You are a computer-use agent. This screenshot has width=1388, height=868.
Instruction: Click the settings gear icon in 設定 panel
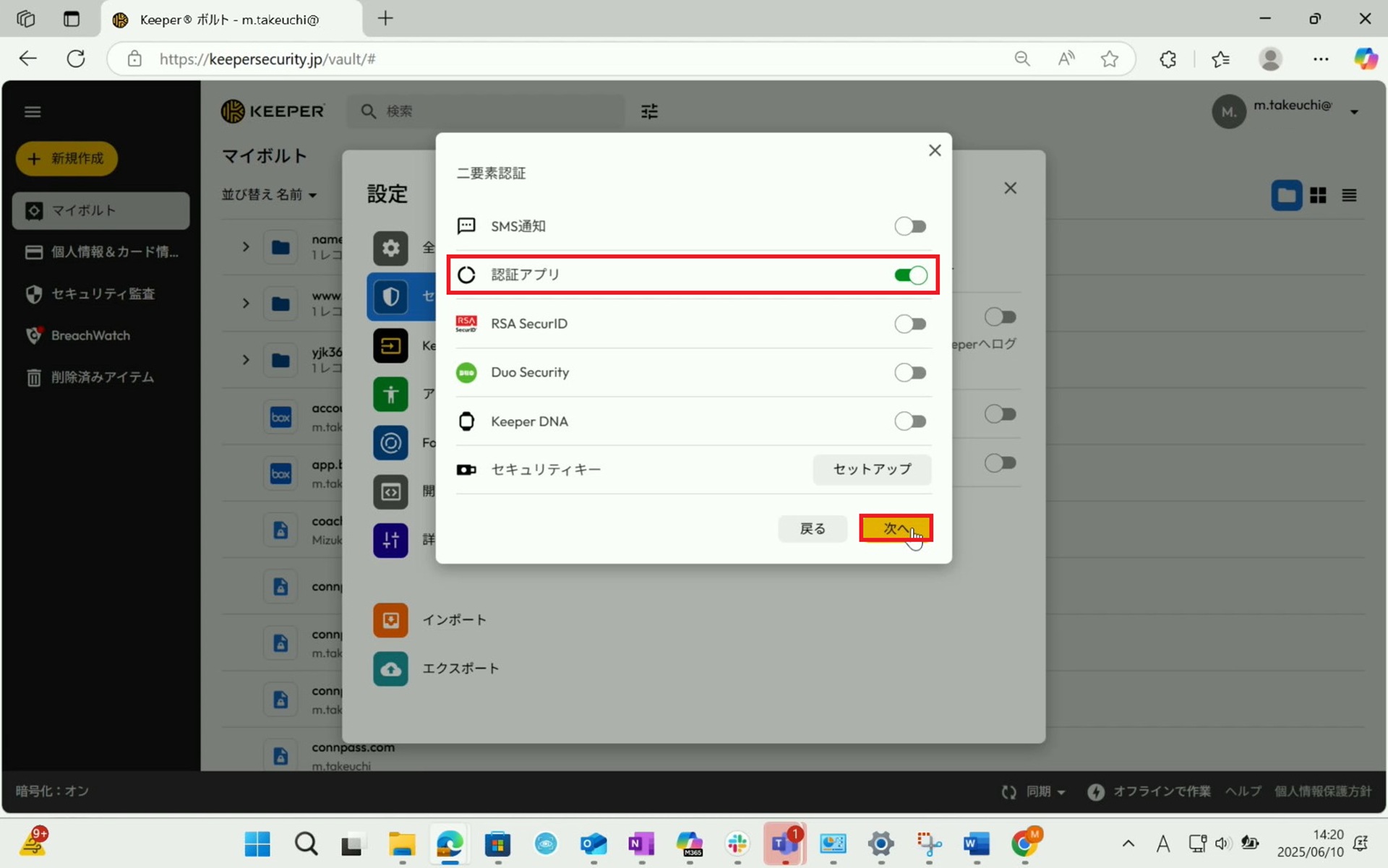pyautogui.click(x=390, y=249)
